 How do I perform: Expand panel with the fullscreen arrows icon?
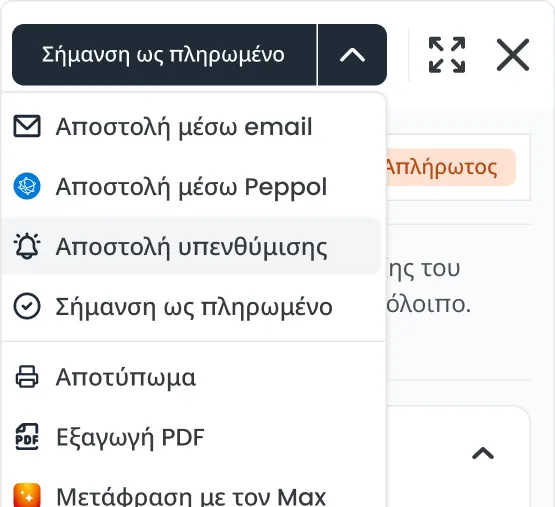pos(447,55)
